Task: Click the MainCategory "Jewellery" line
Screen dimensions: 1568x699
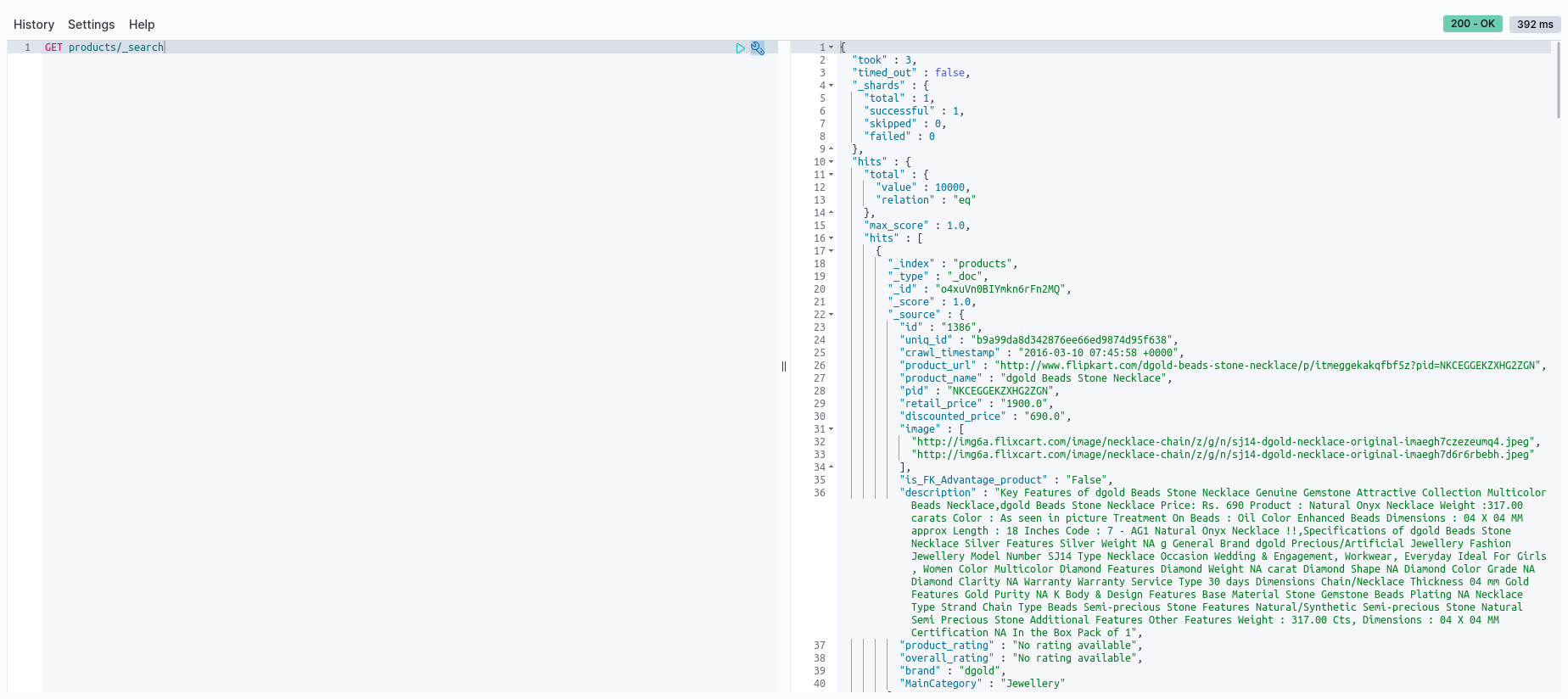Action: tap(983, 684)
